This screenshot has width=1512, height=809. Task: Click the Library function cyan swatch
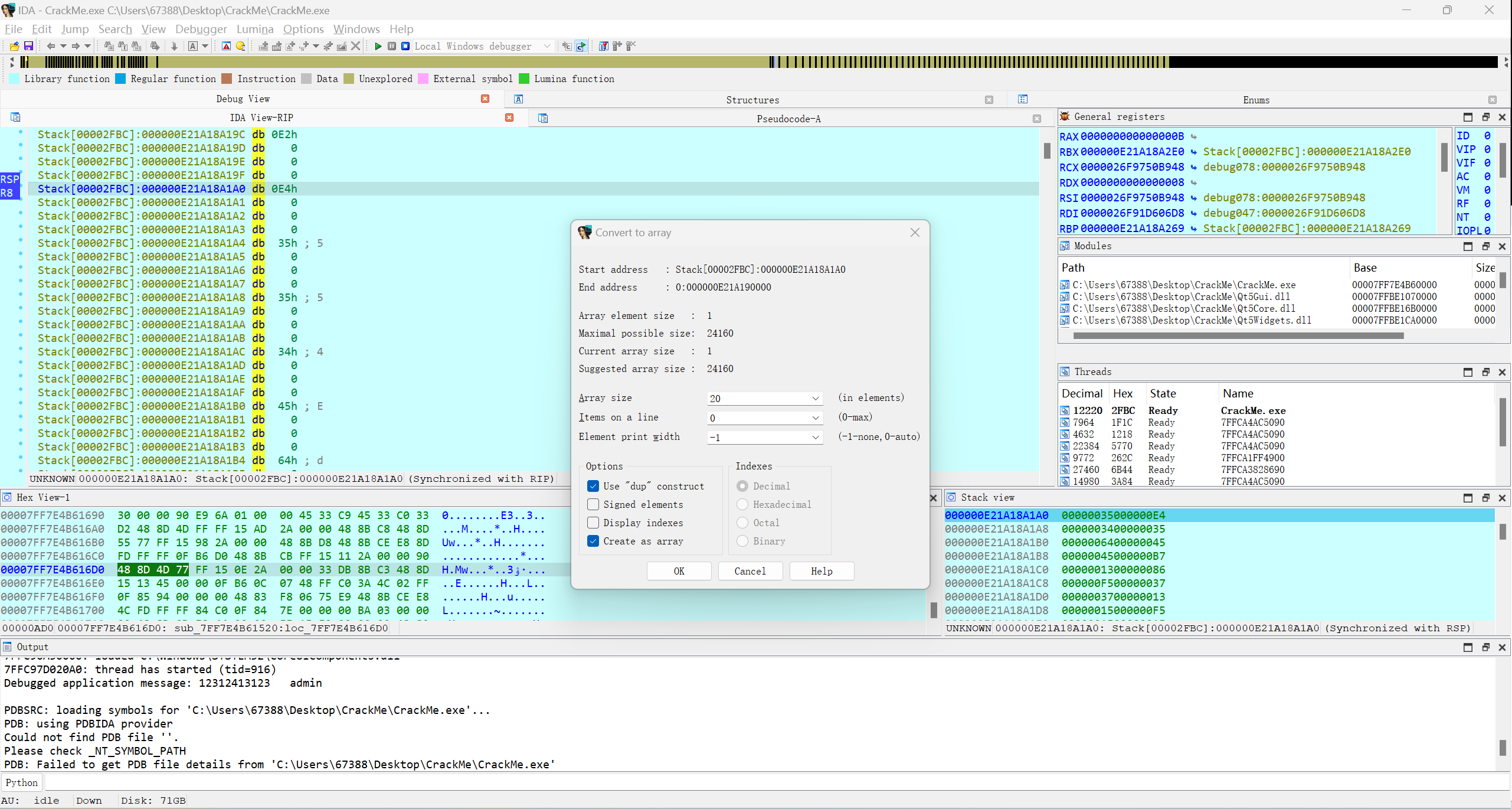tap(15, 79)
